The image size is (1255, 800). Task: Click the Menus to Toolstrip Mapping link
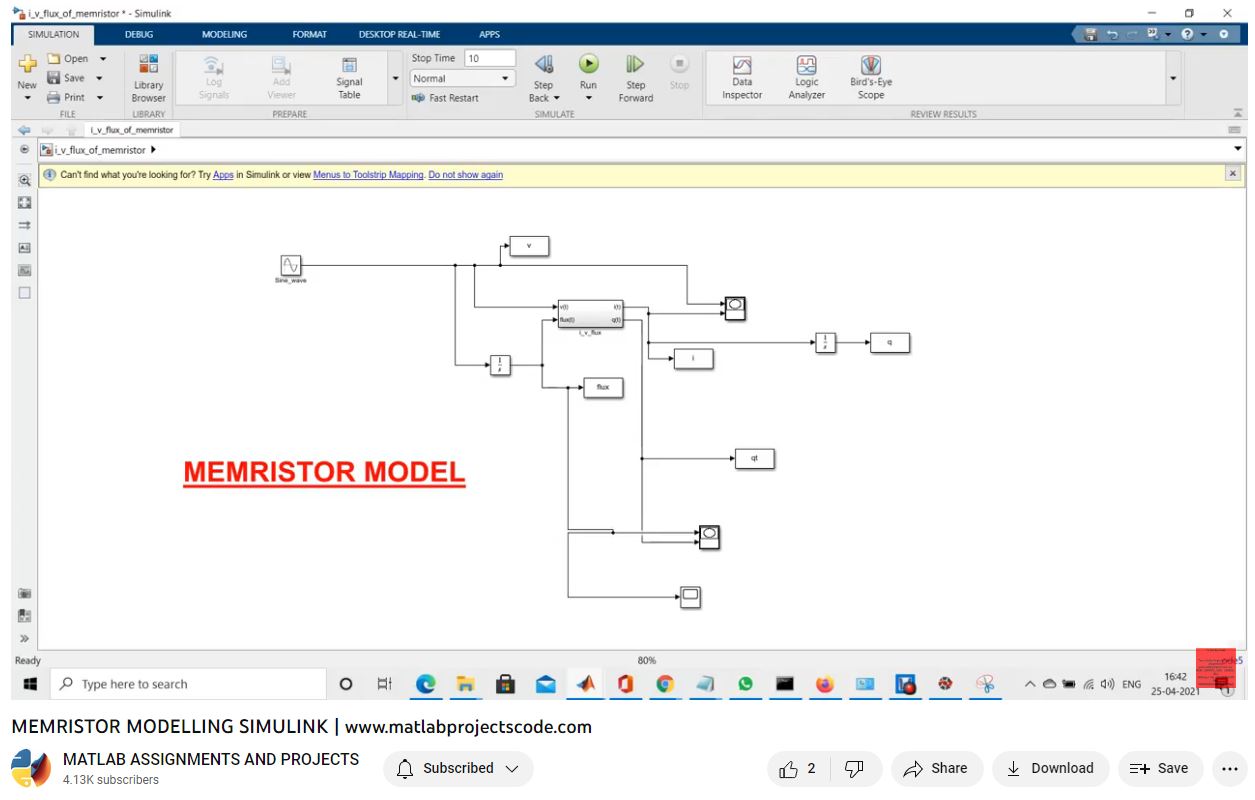368,175
